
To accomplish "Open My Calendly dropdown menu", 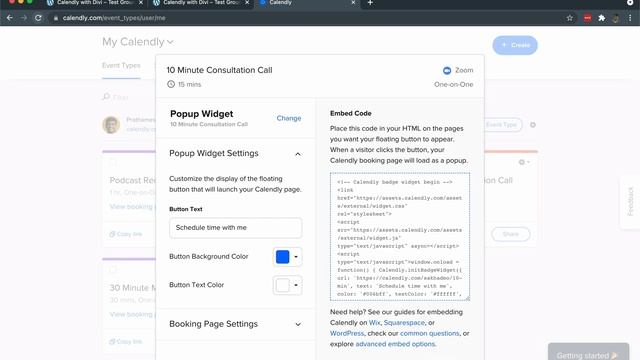I will (x=138, y=42).
